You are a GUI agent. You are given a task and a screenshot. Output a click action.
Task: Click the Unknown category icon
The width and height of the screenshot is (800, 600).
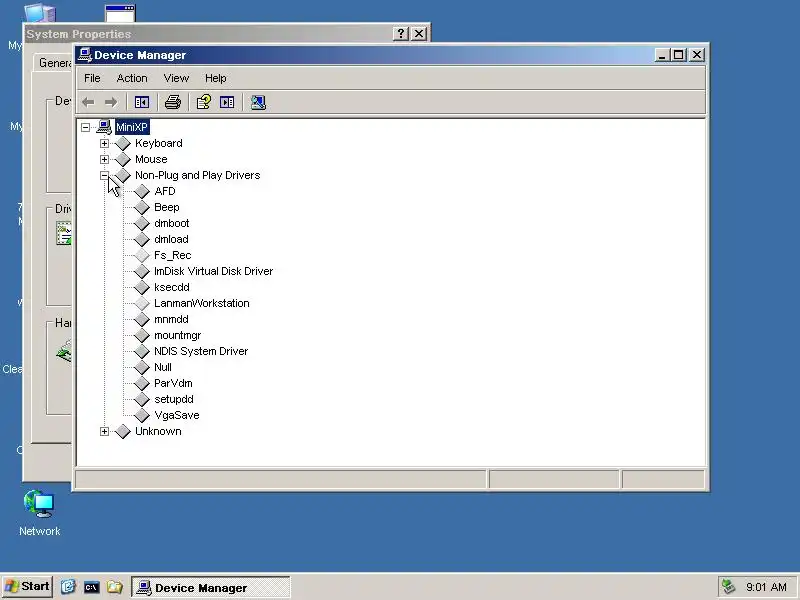click(123, 431)
